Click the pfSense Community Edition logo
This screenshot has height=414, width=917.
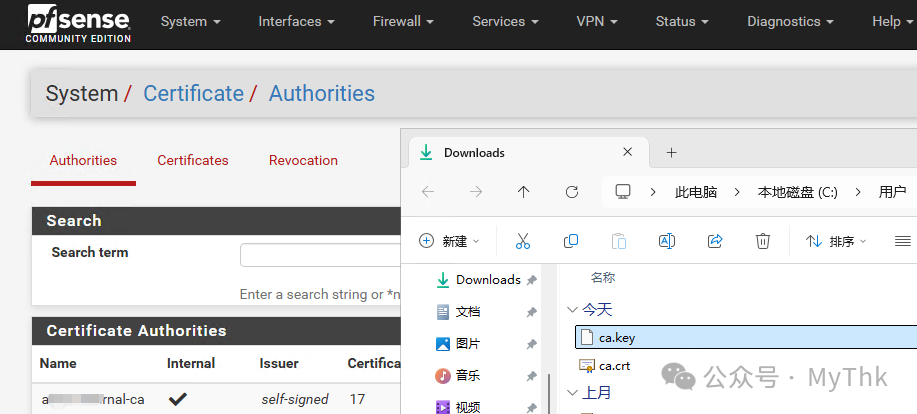(78, 23)
